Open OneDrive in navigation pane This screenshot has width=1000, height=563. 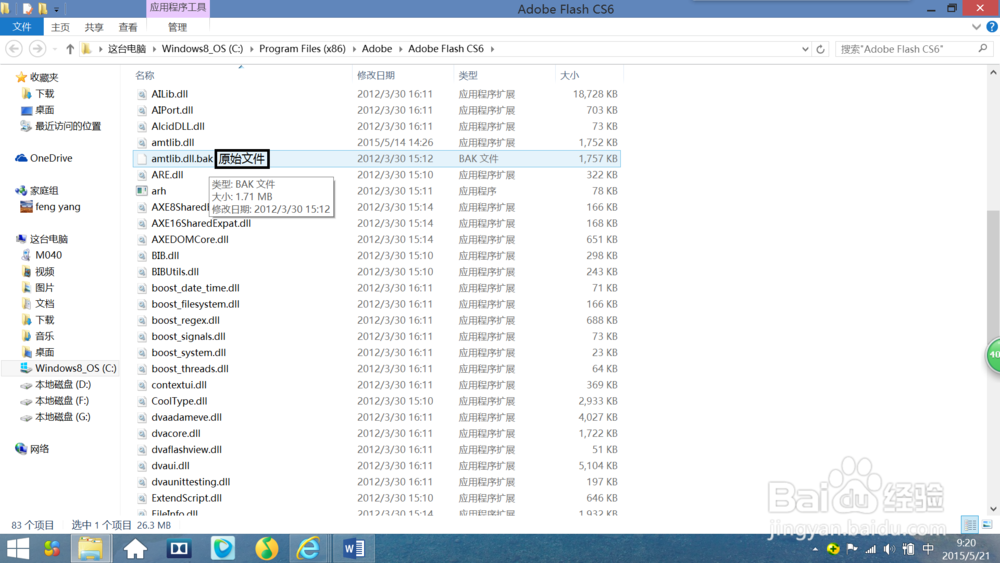[x=44, y=158]
